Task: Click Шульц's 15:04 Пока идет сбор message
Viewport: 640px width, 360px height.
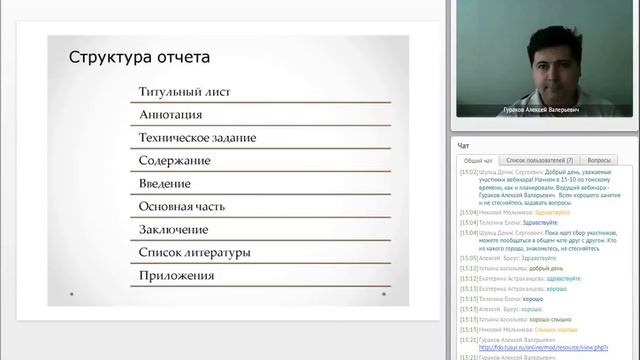Action: pos(539,241)
